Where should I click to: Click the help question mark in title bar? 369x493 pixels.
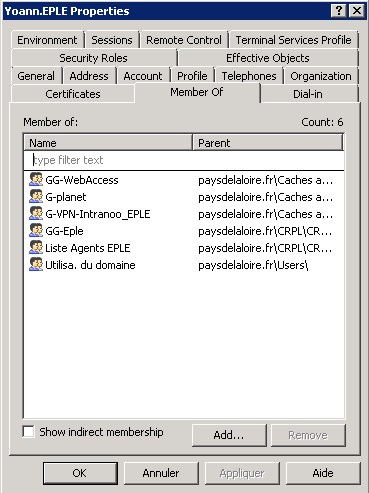tap(339, 11)
